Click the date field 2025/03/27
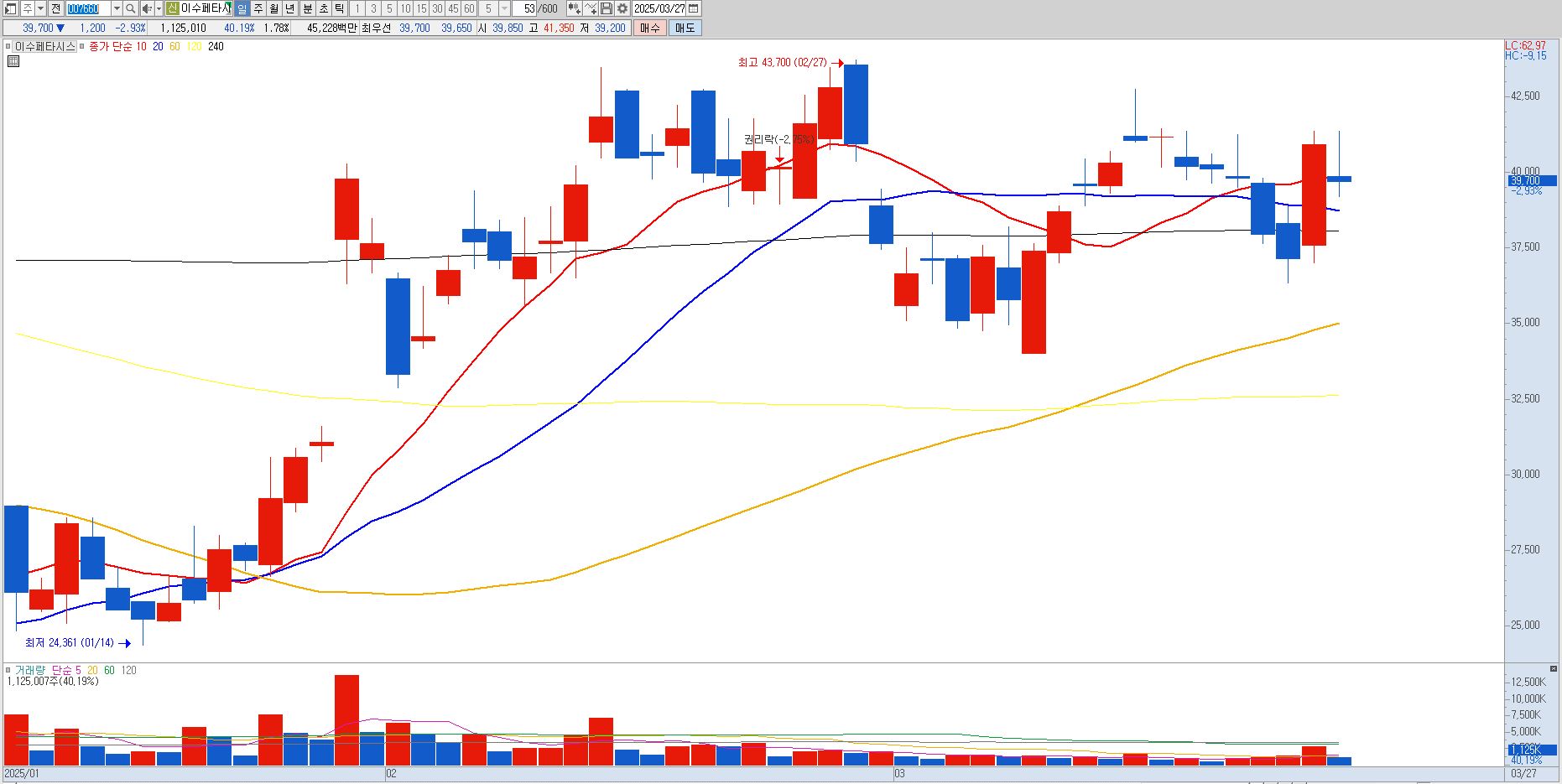Screen dimensions: 1562x784 coord(659,8)
